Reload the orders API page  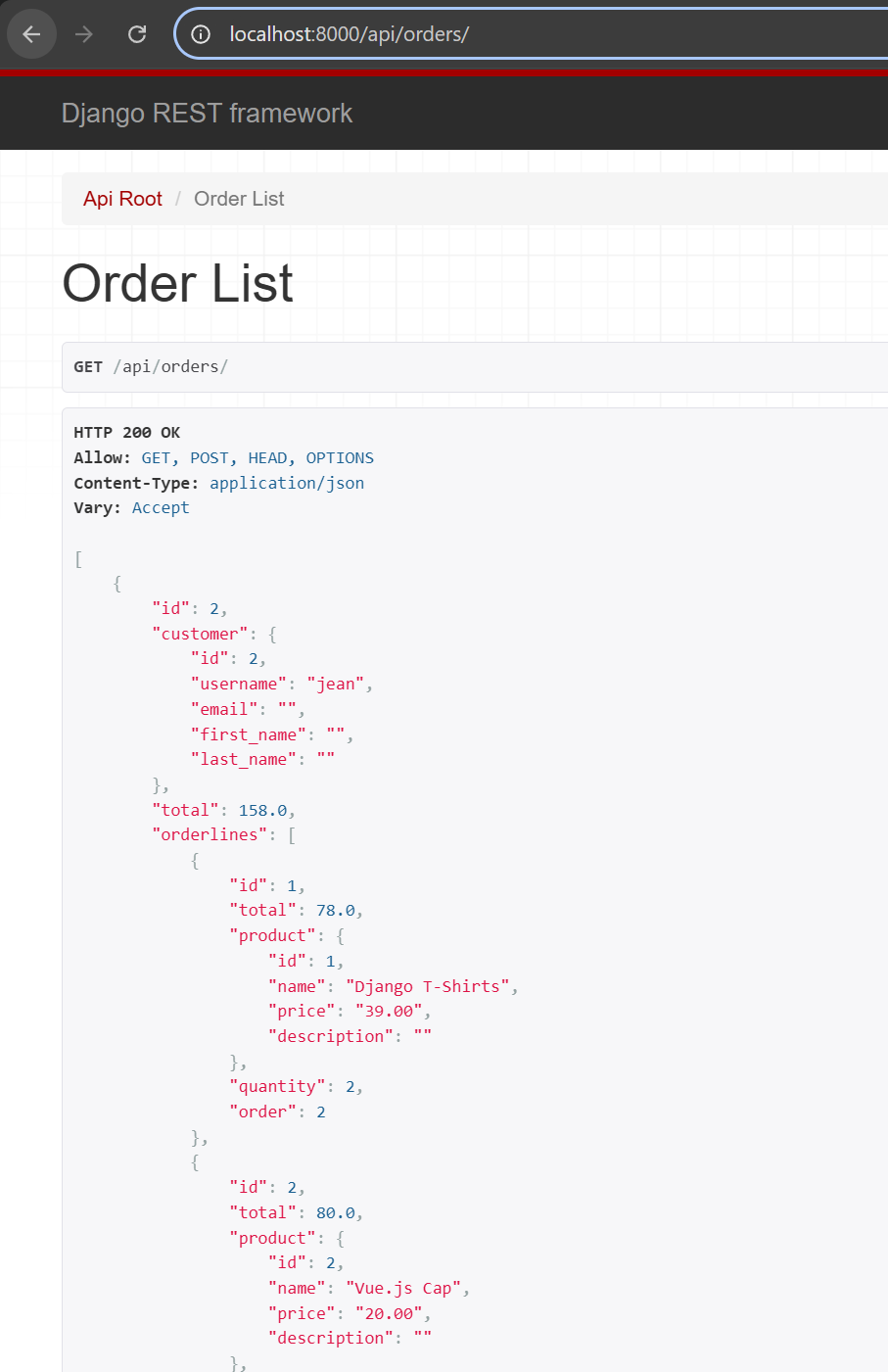pos(137,34)
